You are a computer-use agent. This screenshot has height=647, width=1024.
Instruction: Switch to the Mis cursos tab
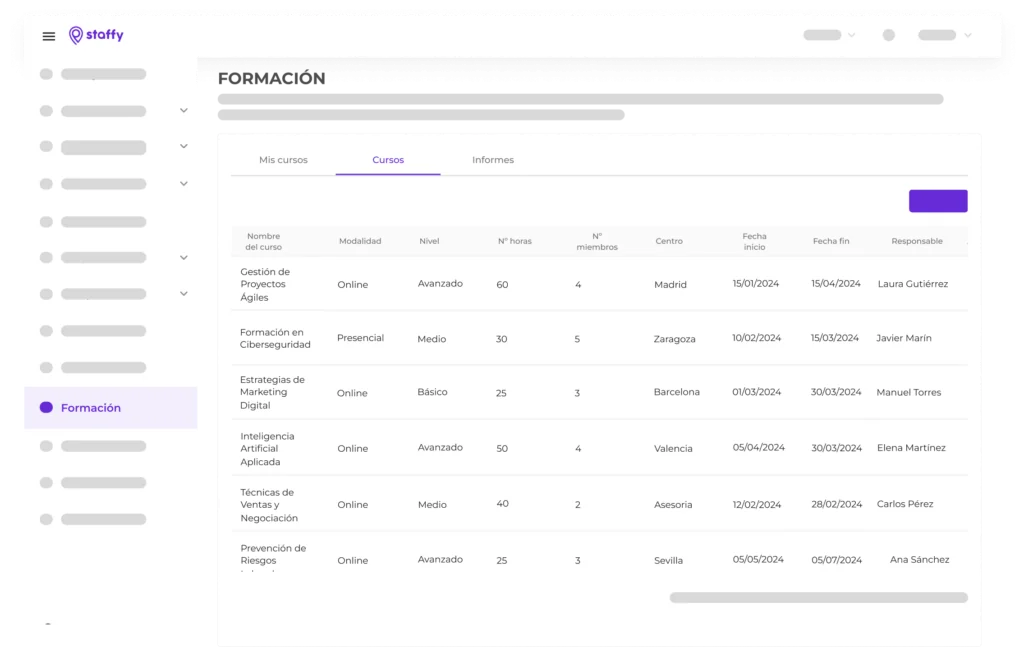pyautogui.click(x=283, y=160)
